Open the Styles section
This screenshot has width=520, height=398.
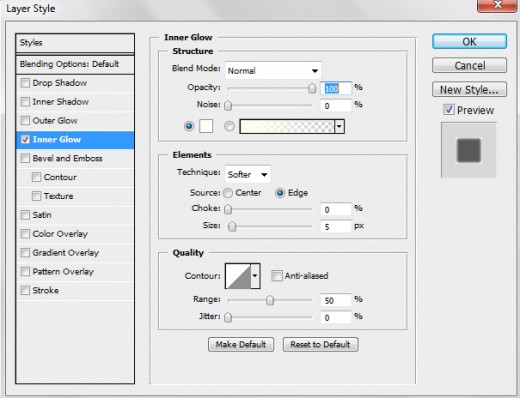click(75, 43)
